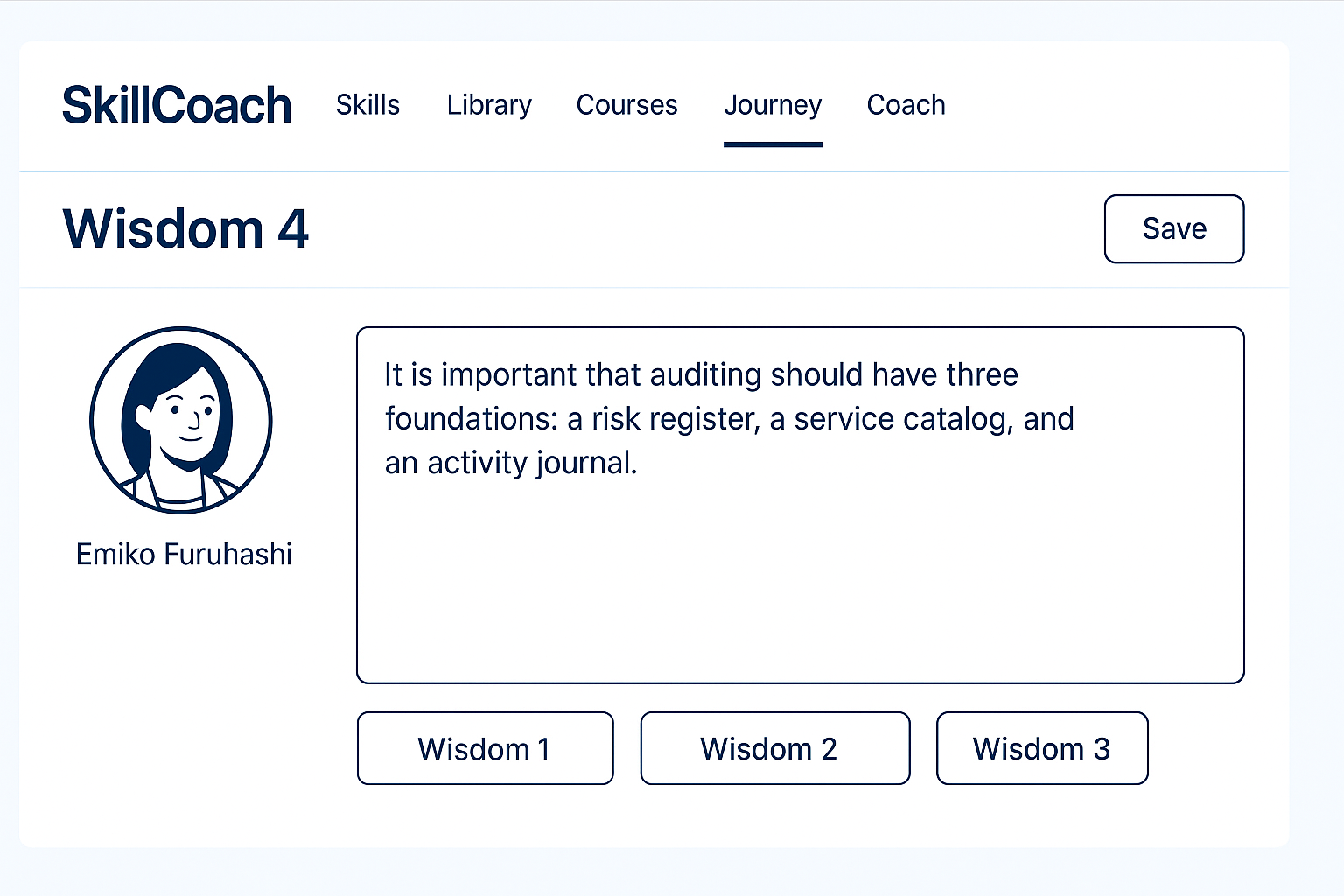Click the underline below Journey
Viewport: 1344px width, 896px height.
click(x=773, y=142)
